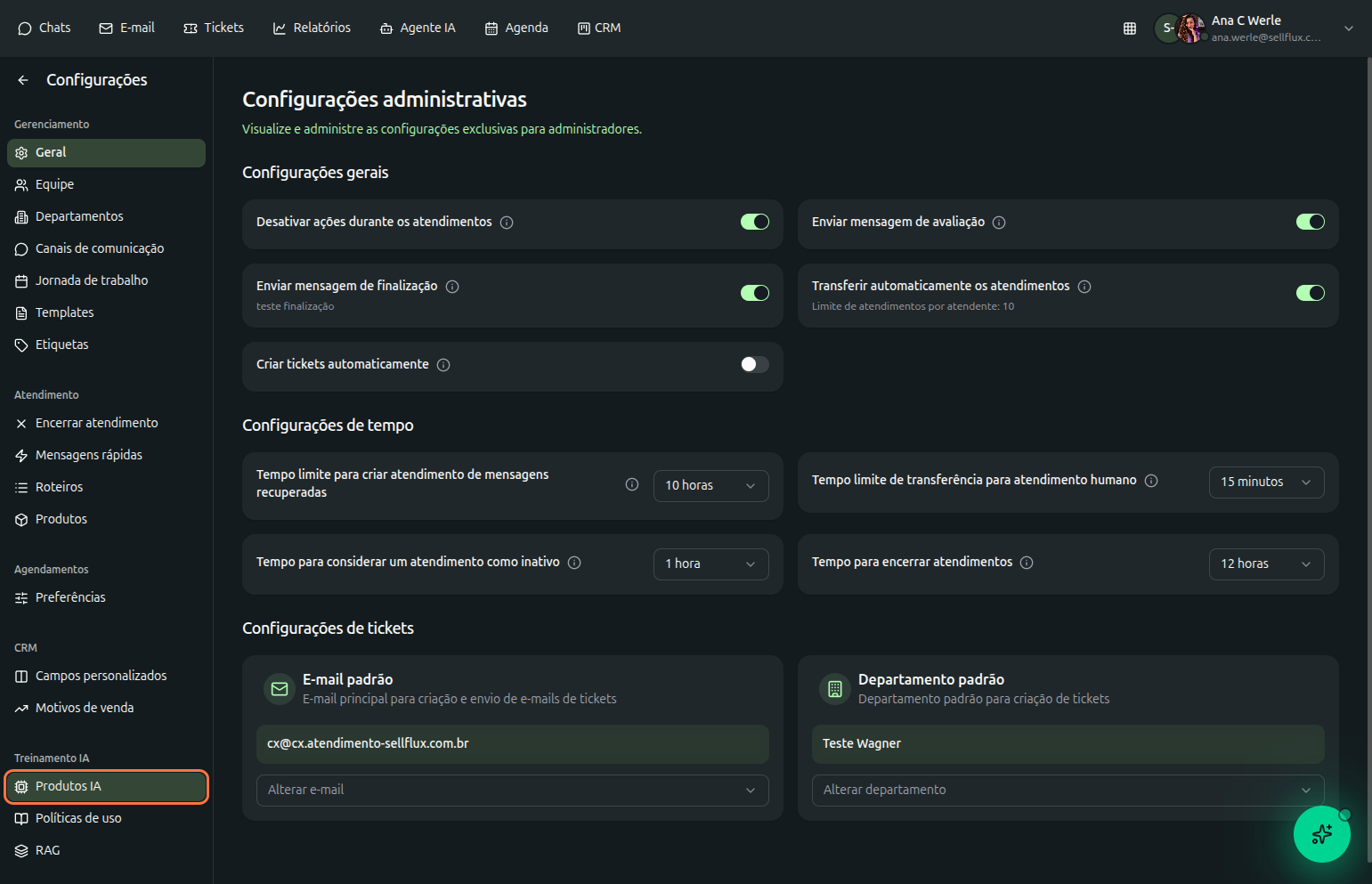The height and width of the screenshot is (884, 1372).
Task: Open Canais de comunicação in sidebar
Action: [99, 248]
